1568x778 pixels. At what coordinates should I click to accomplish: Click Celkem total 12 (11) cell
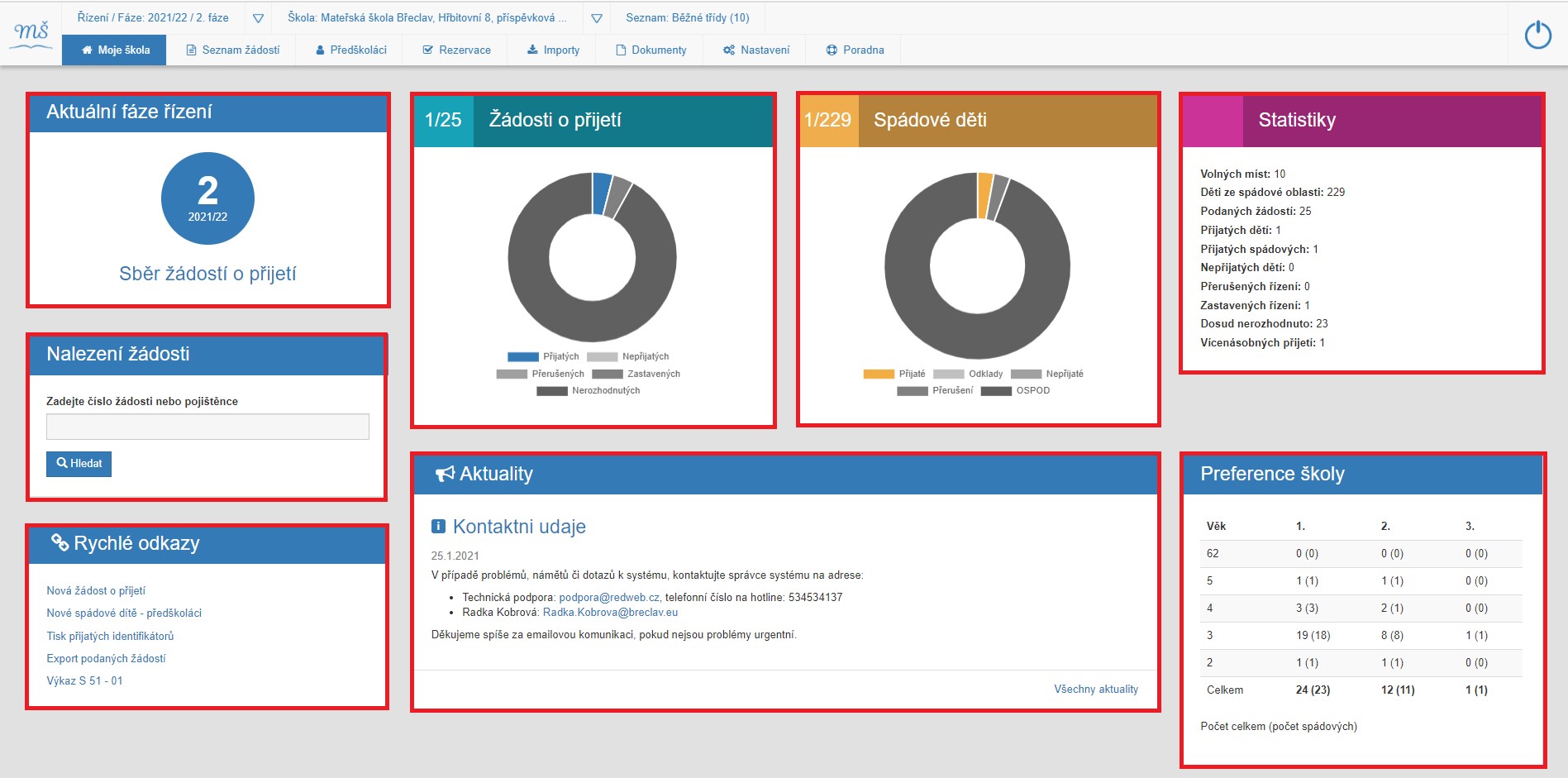coord(1398,690)
